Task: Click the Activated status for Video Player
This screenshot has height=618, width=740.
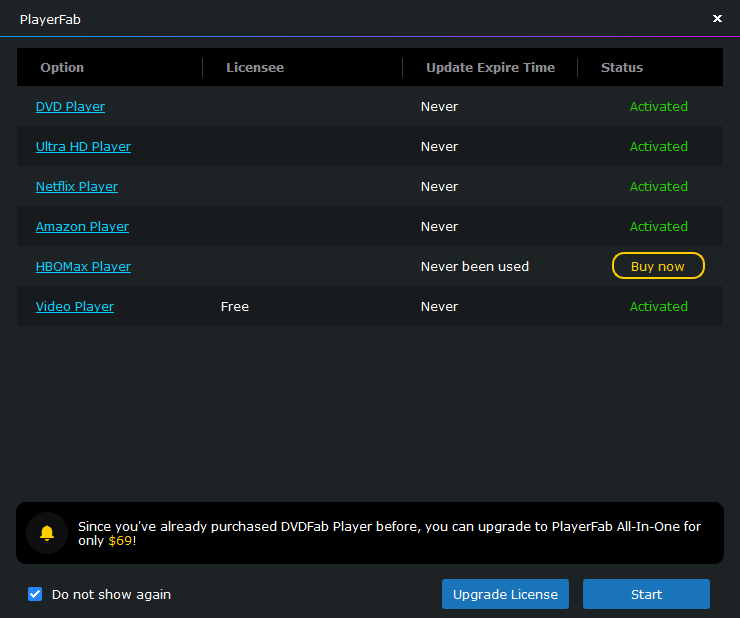Action: [x=658, y=307]
